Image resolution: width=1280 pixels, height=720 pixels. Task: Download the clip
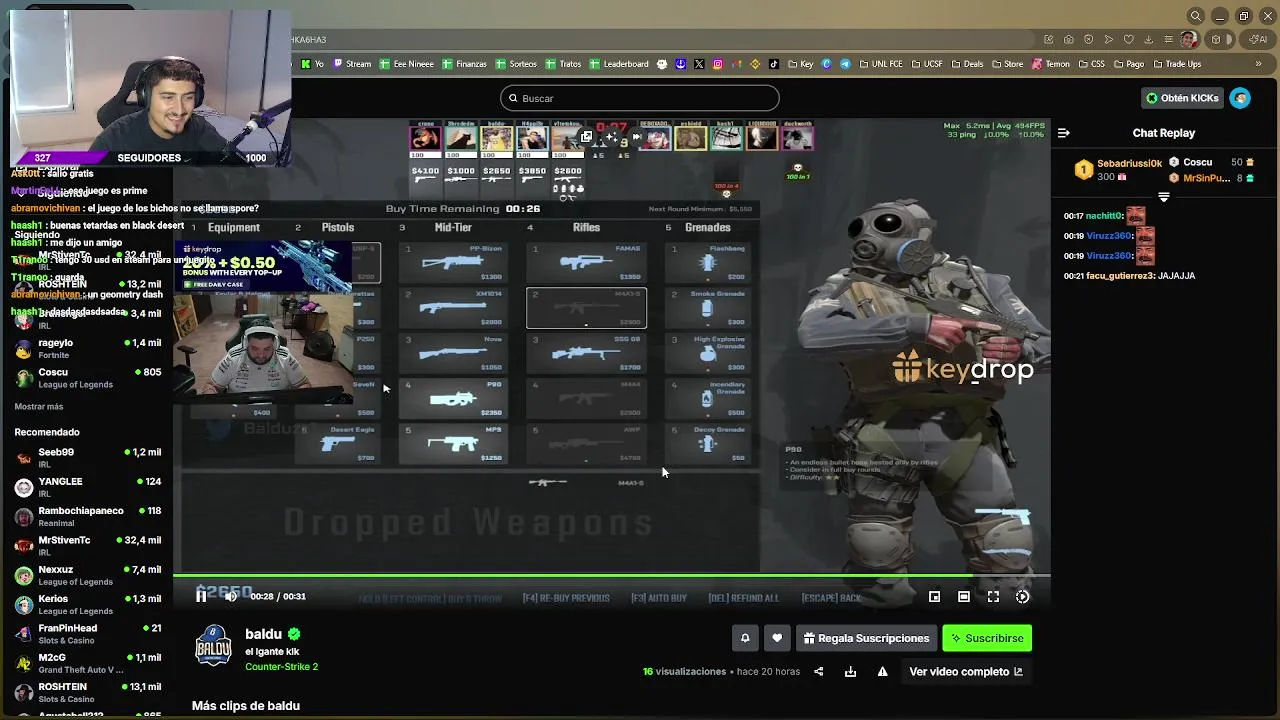(x=850, y=672)
